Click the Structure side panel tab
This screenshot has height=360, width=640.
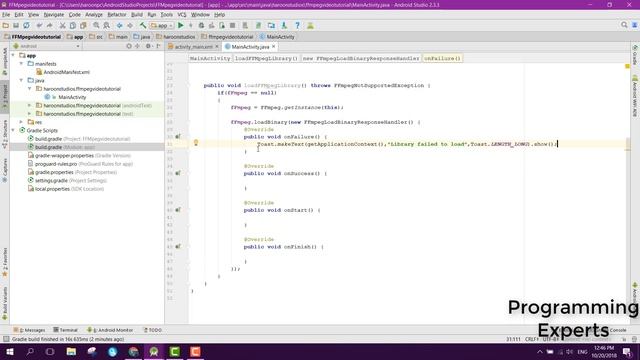[x=5, y=134]
